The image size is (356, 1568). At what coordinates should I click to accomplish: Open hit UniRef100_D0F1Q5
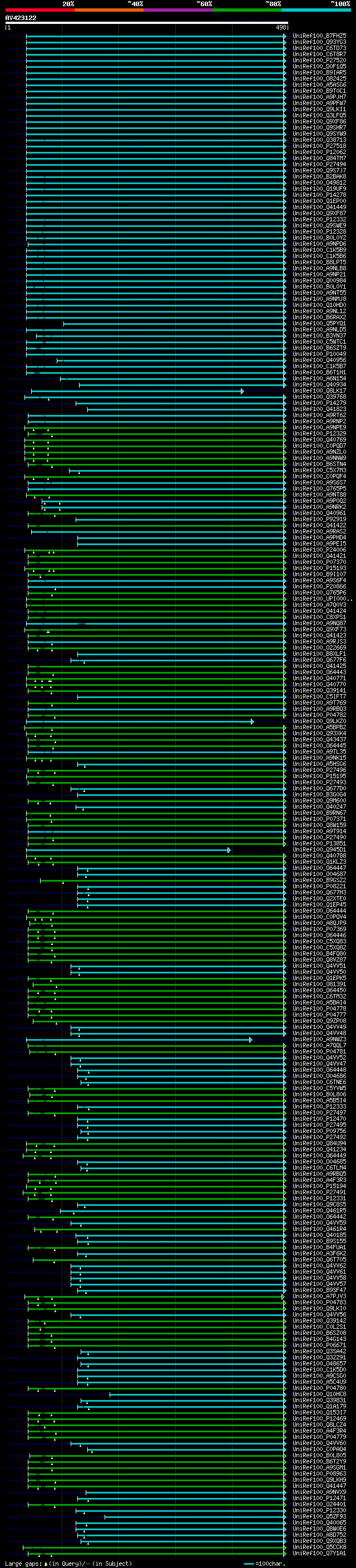coord(319,66)
